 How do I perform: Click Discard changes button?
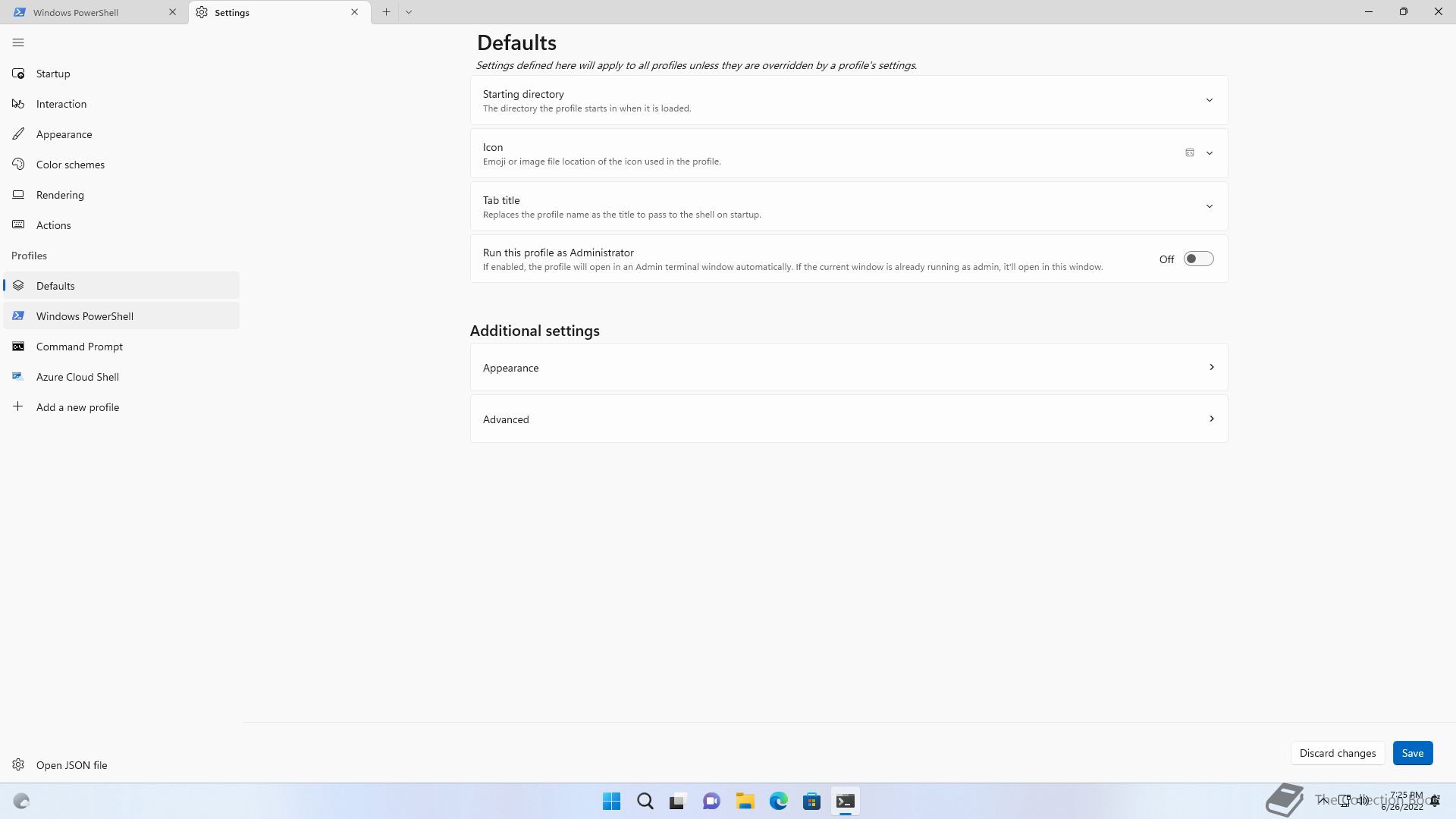[1337, 753]
